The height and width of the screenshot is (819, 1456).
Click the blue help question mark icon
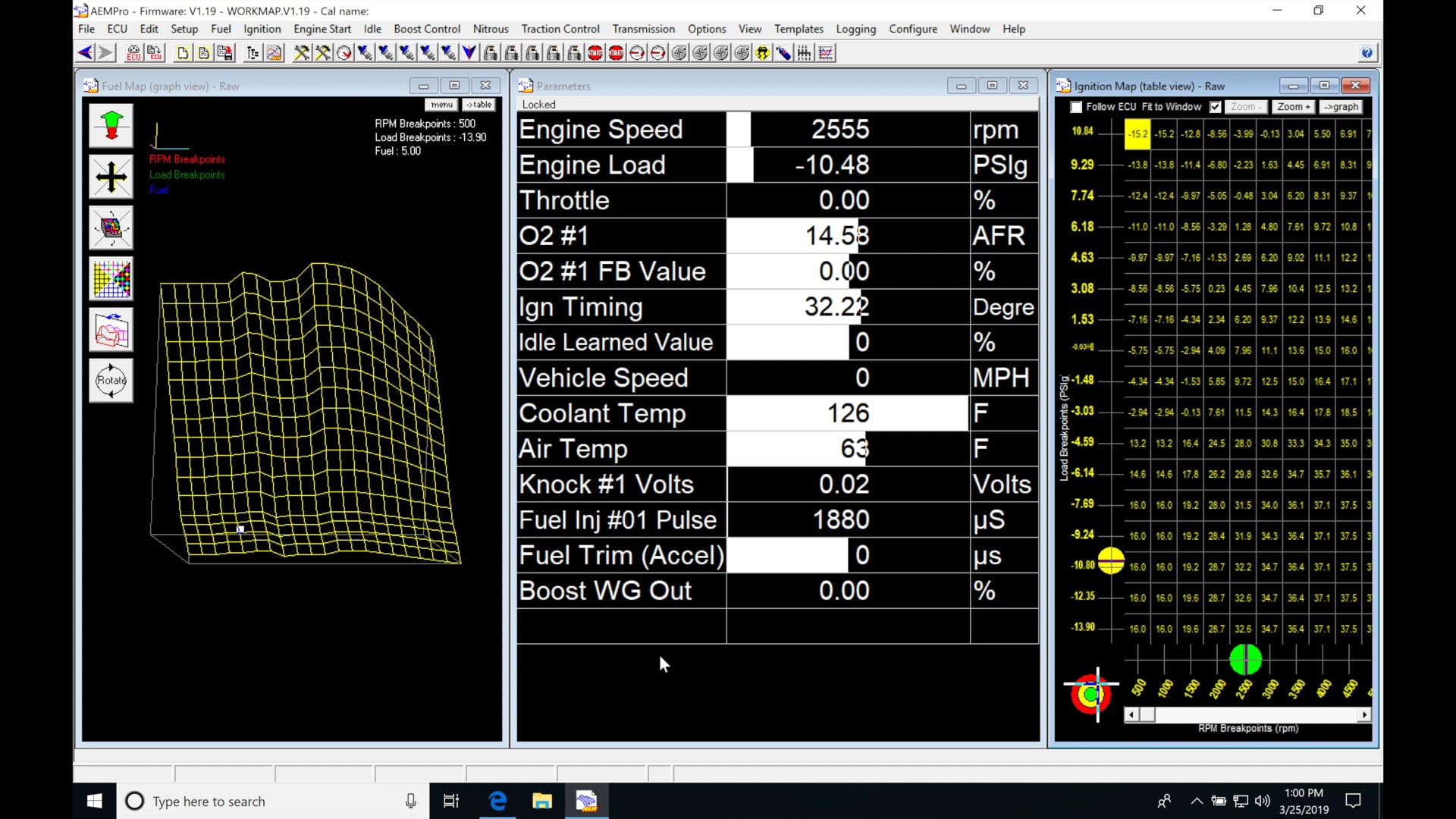(1367, 52)
